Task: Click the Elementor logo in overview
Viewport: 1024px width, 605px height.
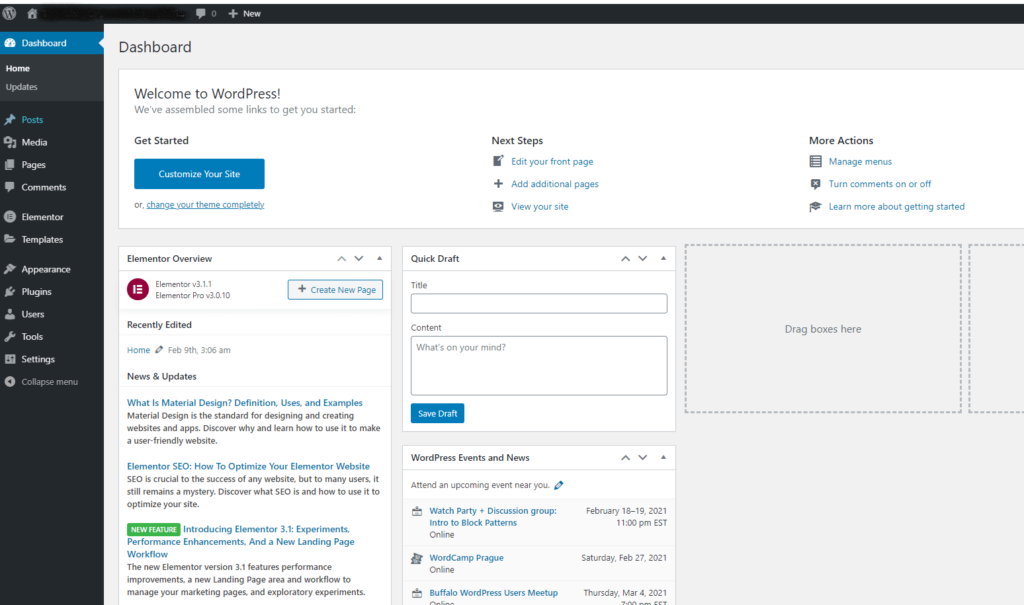Action: [138, 289]
